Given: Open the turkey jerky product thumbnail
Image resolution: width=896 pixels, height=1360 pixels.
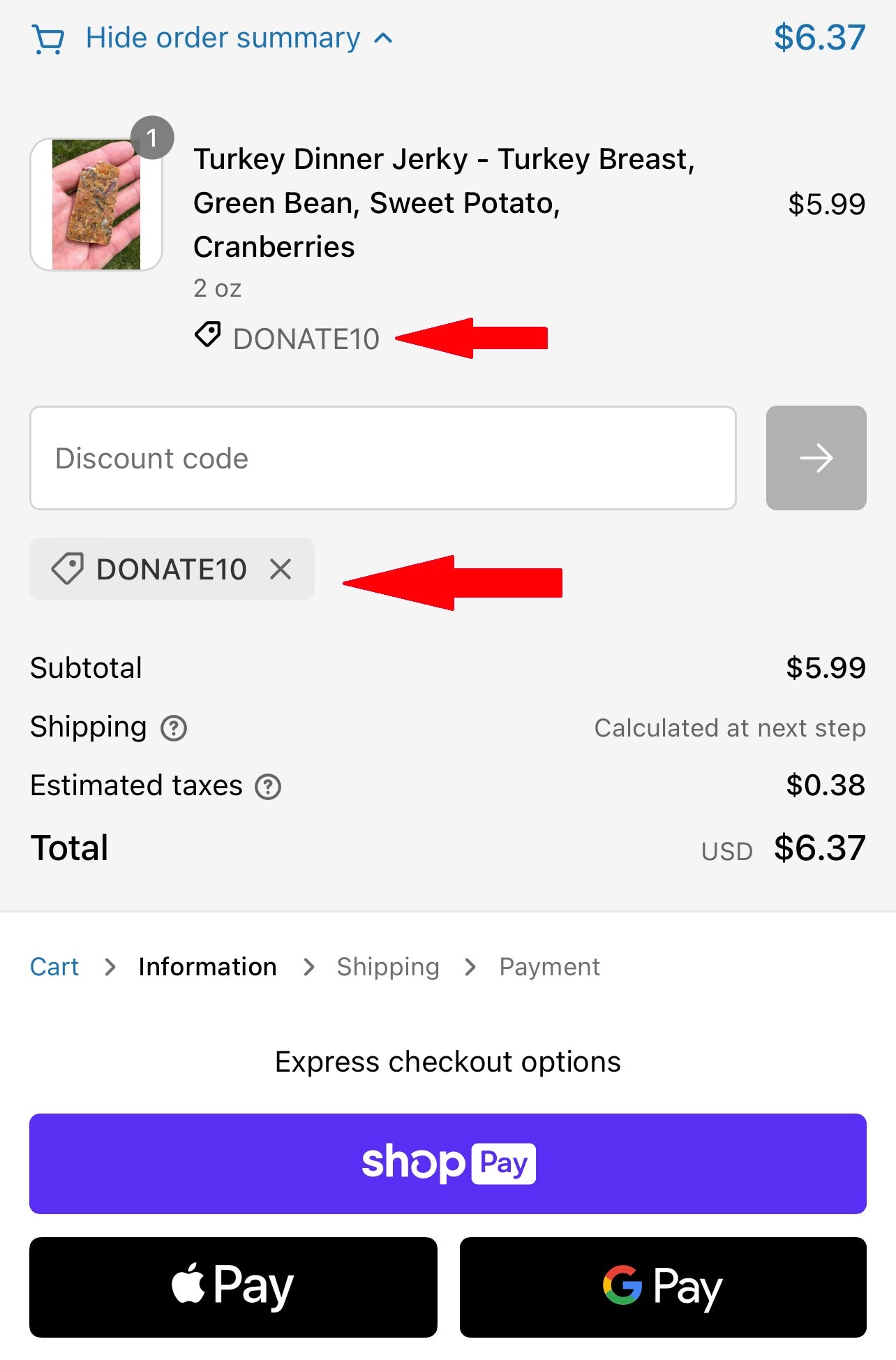Looking at the screenshot, I should tap(96, 205).
